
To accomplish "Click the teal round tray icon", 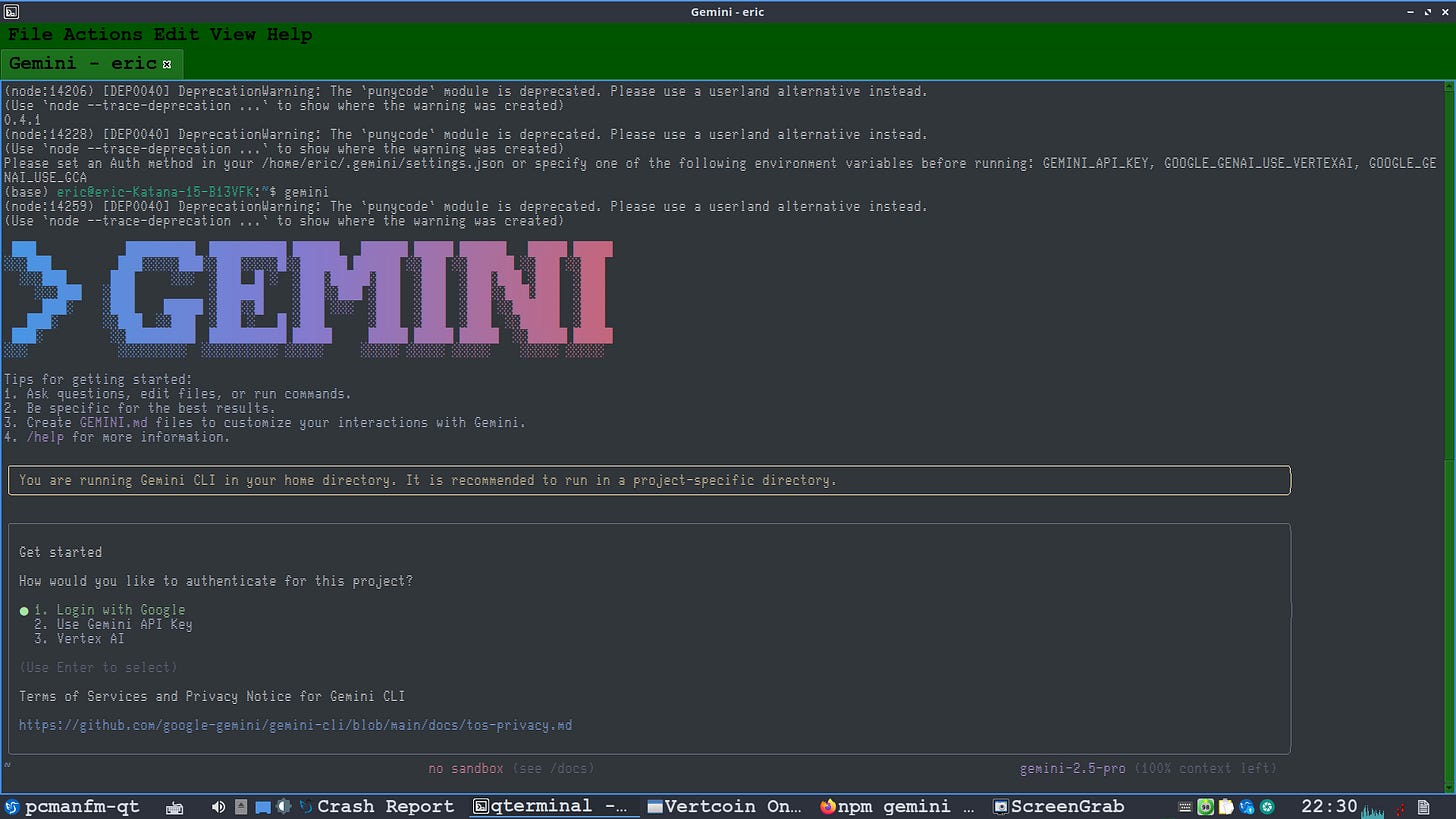I will pyautogui.click(x=1267, y=806).
